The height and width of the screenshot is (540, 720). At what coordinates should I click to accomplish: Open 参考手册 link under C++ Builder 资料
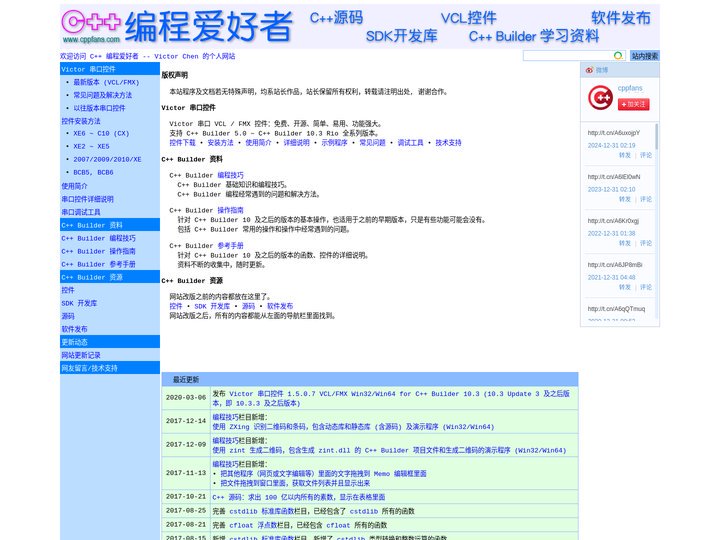(x=231, y=246)
